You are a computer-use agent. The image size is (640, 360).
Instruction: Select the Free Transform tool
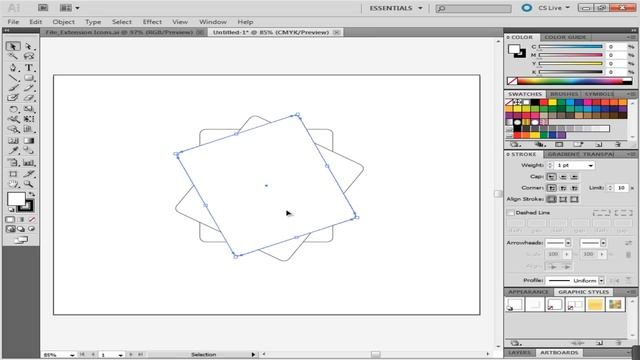pyautogui.click(x=28, y=119)
